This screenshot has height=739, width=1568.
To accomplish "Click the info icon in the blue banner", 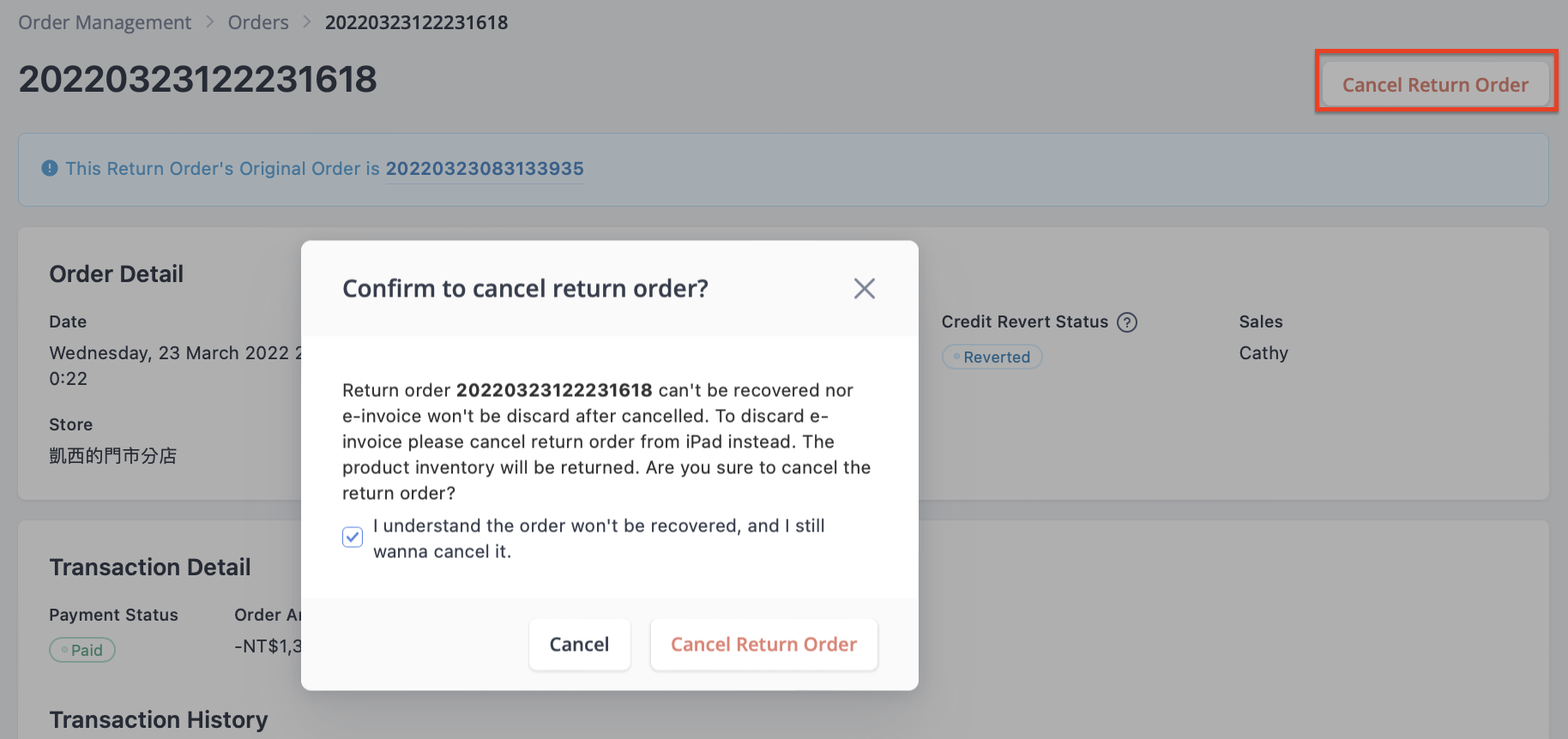I will (50, 168).
